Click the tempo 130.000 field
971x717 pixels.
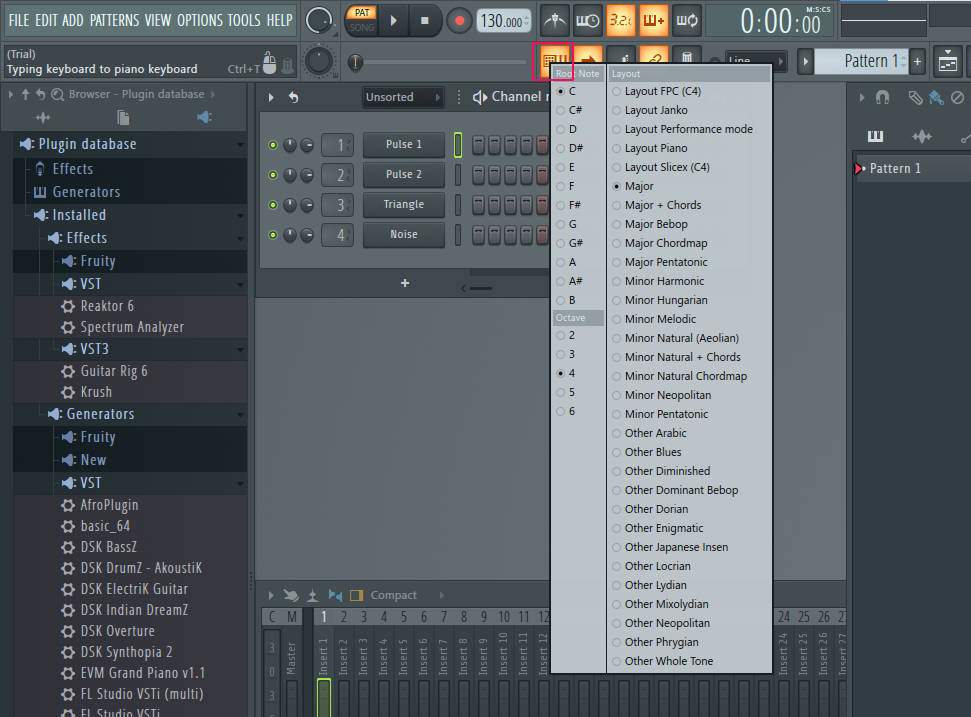click(x=503, y=21)
